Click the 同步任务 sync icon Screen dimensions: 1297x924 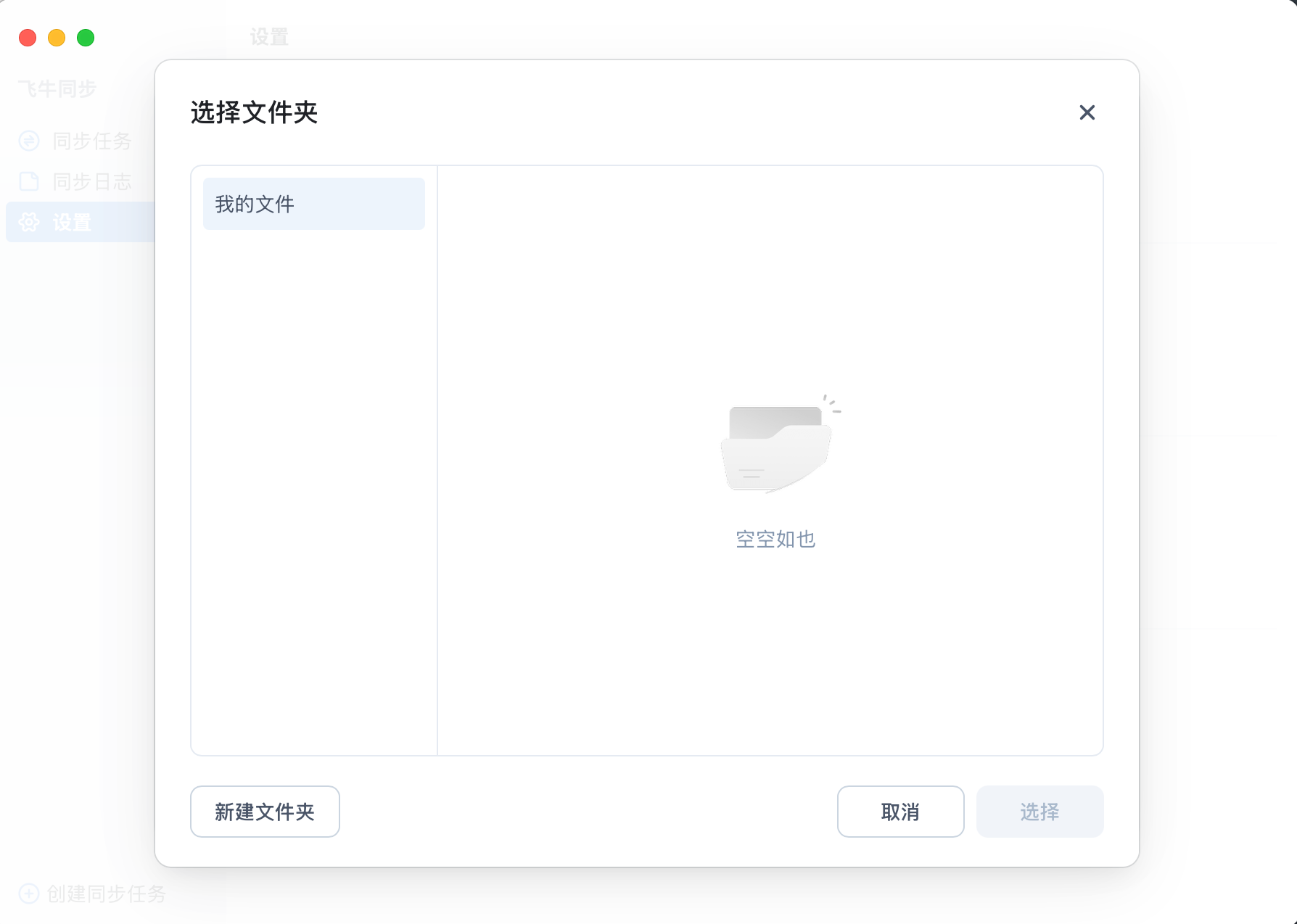tap(29, 141)
